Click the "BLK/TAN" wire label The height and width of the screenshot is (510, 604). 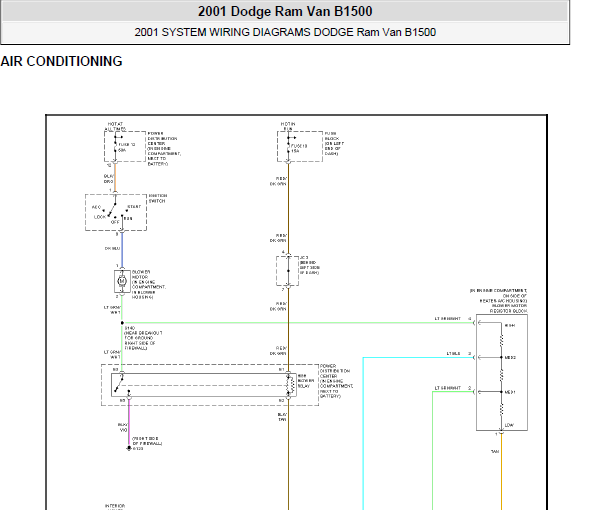pyautogui.click(x=282, y=417)
